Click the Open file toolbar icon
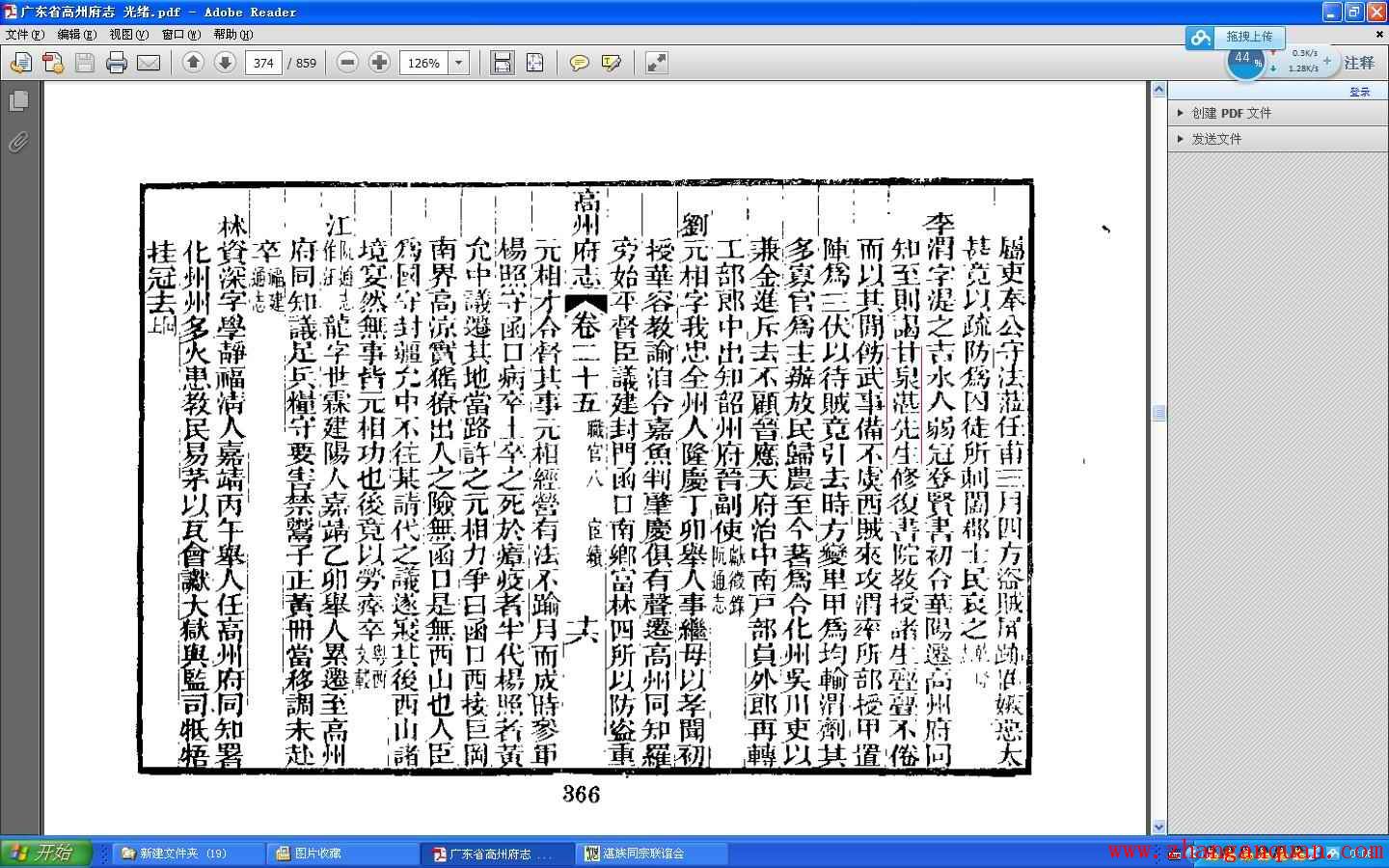This screenshot has height=868, width=1389. [20, 63]
